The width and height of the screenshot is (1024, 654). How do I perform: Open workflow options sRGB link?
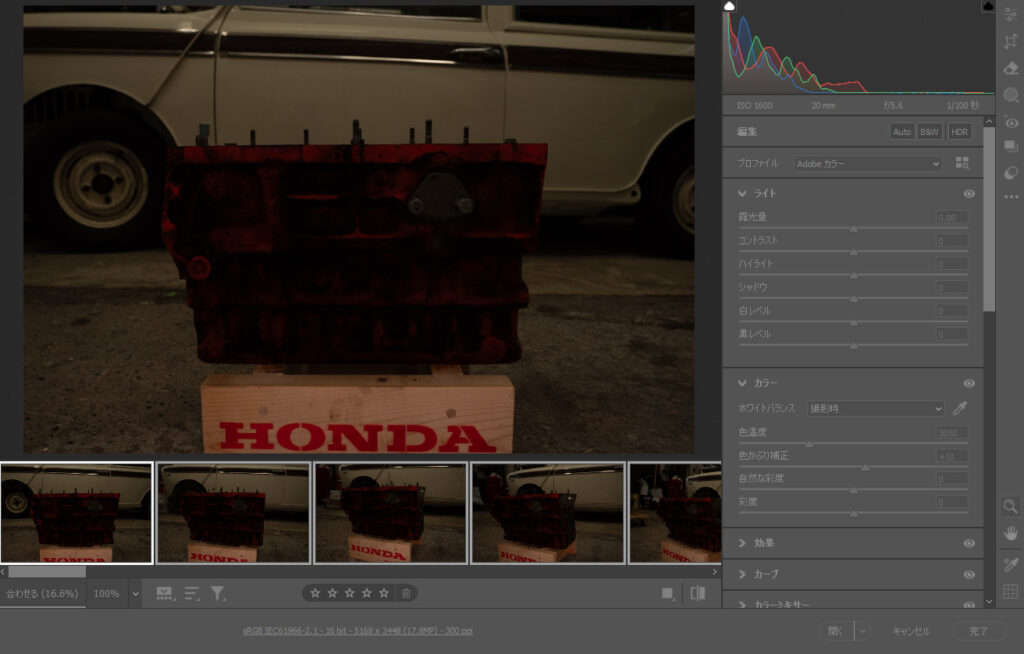pyautogui.click(x=358, y=630)
